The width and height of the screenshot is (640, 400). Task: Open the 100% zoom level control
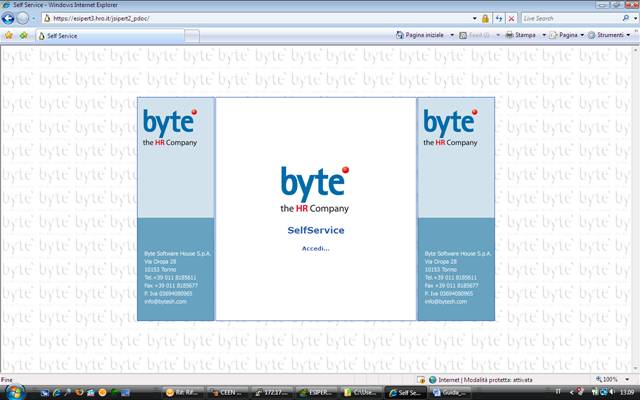tap(607, 379)
